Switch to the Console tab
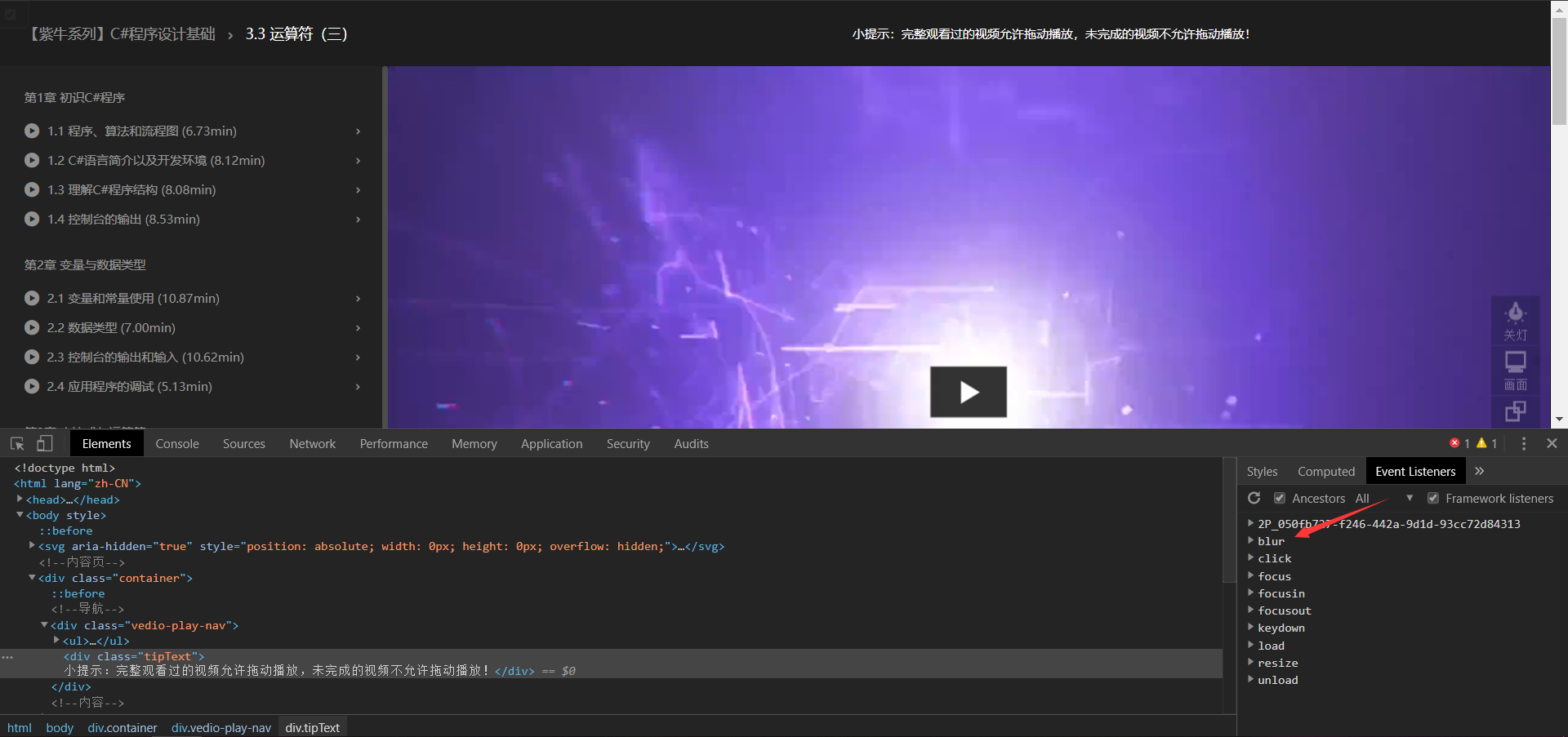The height and width of the screenshot is (737, 1568). pos(177,443)
